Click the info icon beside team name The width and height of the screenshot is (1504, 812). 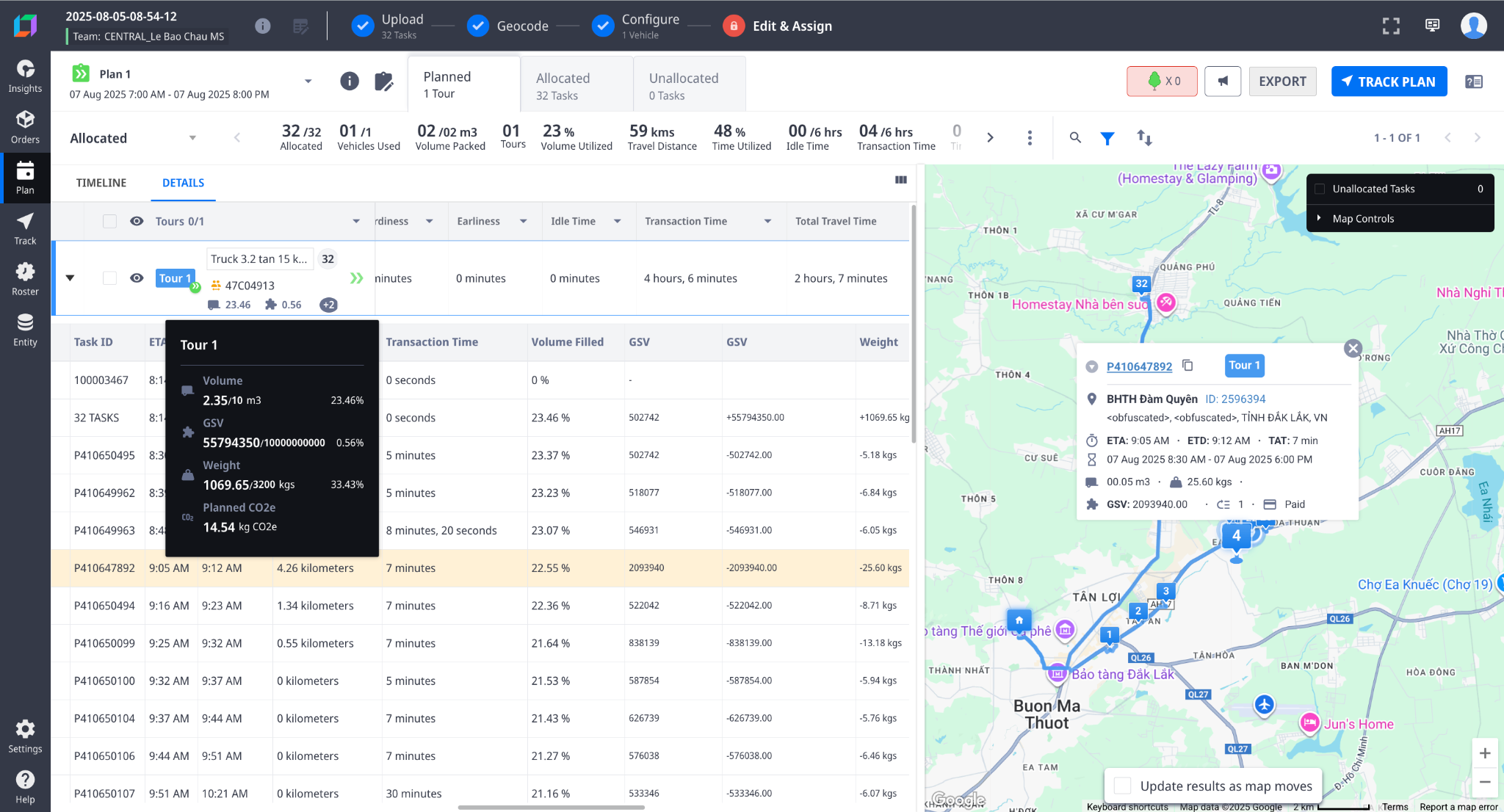pyautogui.click(x=262, y=26)
